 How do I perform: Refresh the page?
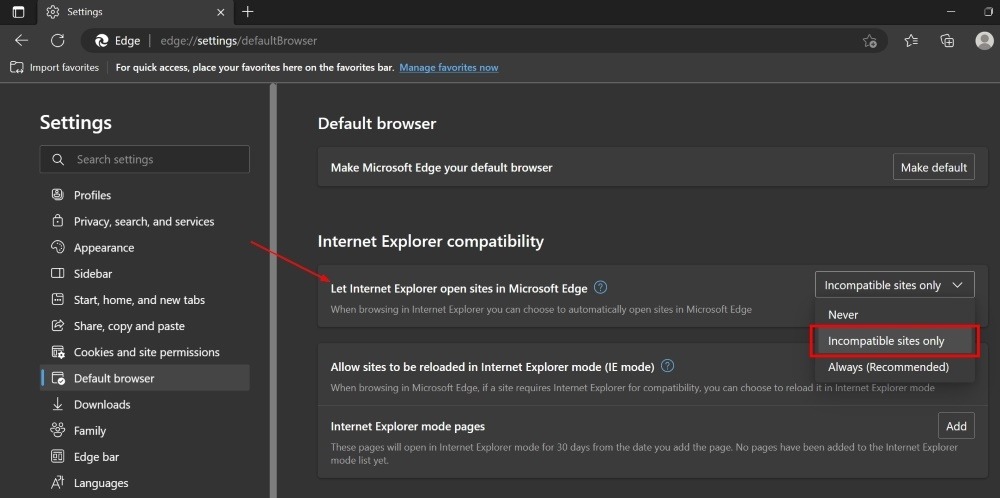tap(57, 41)
